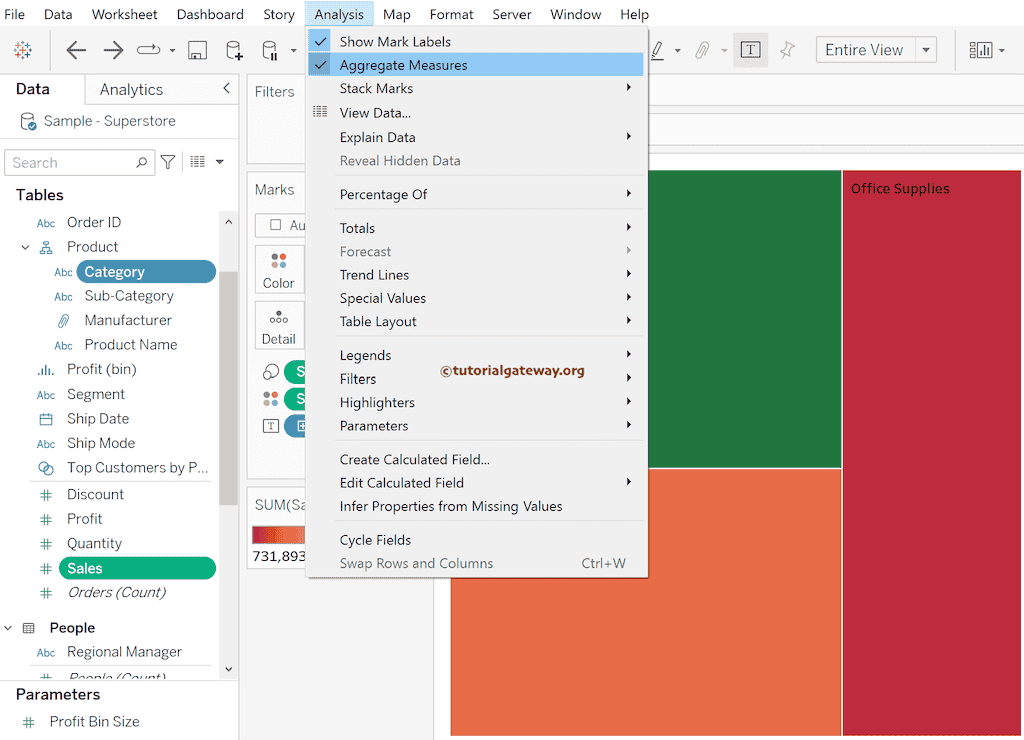
Task: Click the Save disk icon
Action: click(197, 50)
